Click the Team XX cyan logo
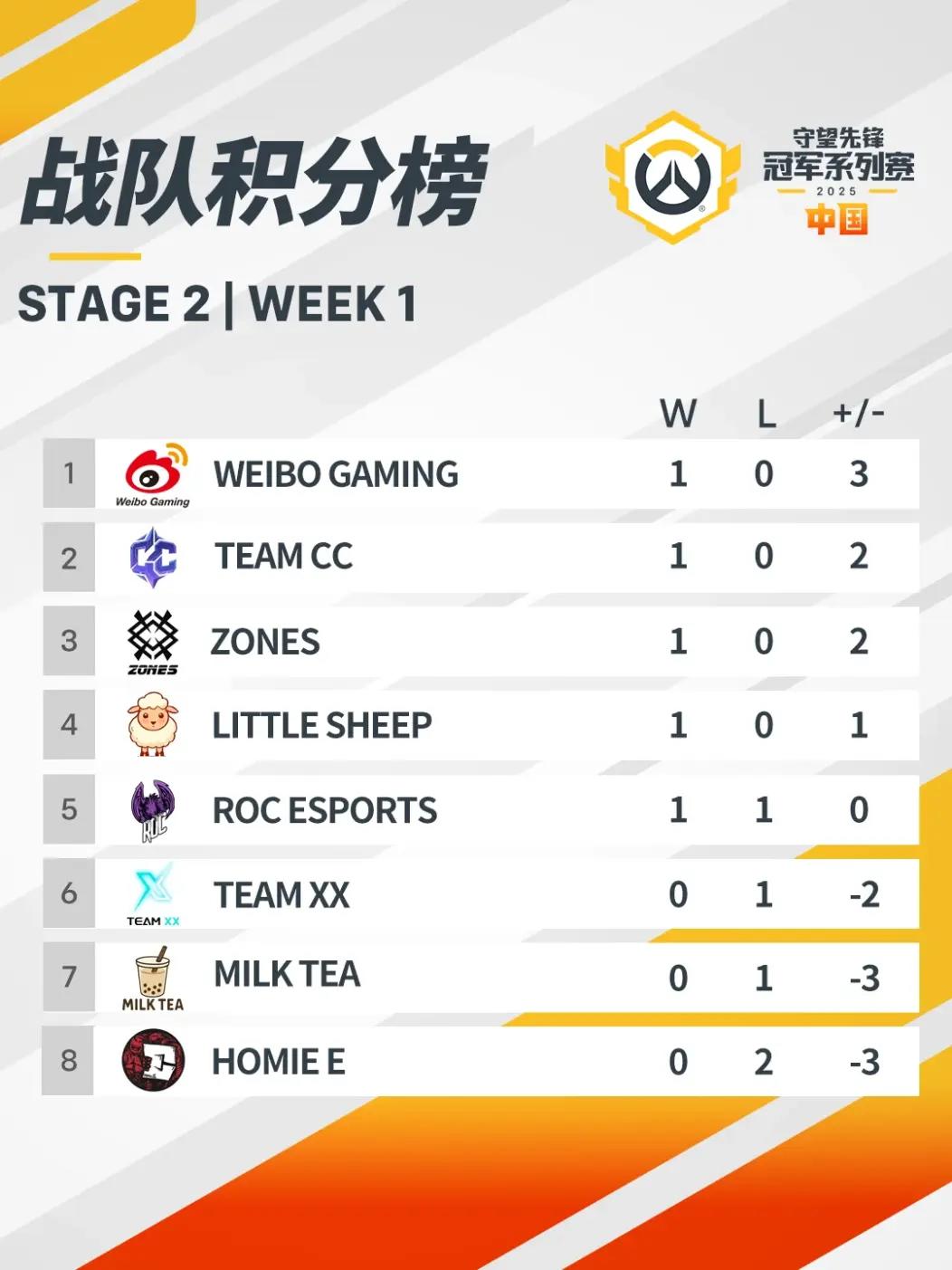The image size is (952, 1270). tap(153, 893)
